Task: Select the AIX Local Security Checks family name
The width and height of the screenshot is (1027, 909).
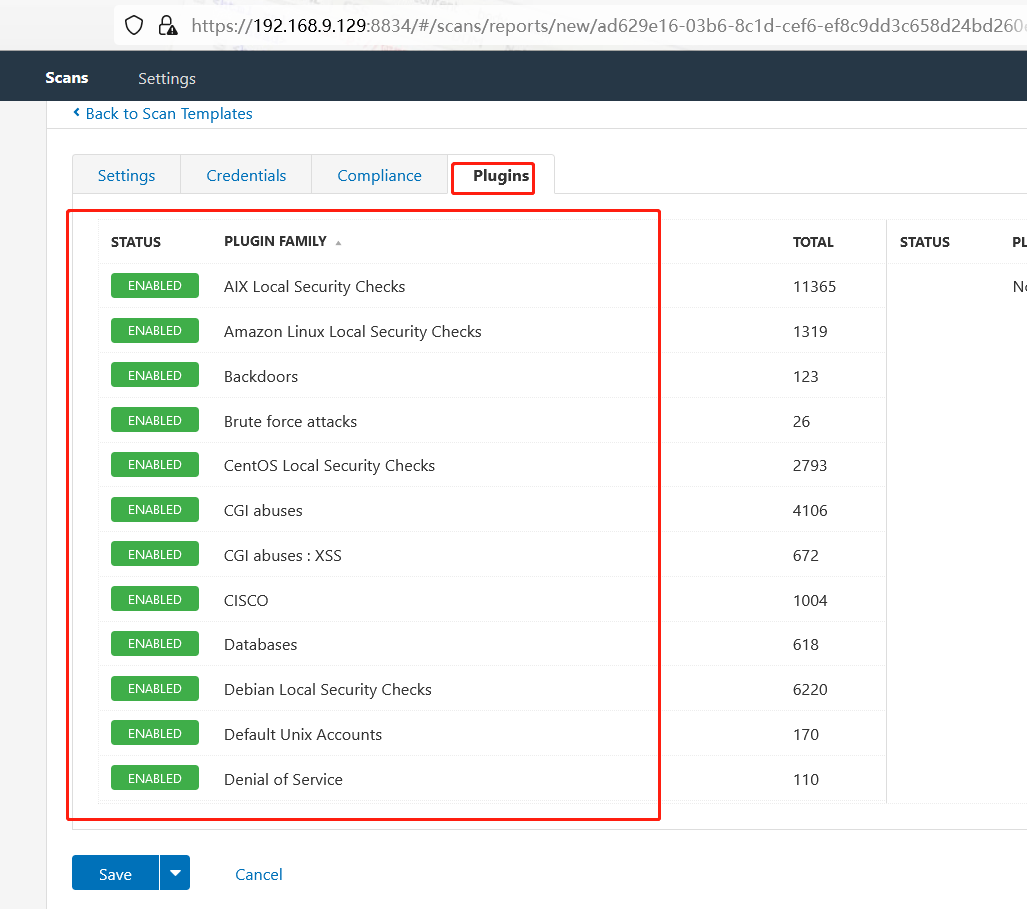Action: [314, 287]
